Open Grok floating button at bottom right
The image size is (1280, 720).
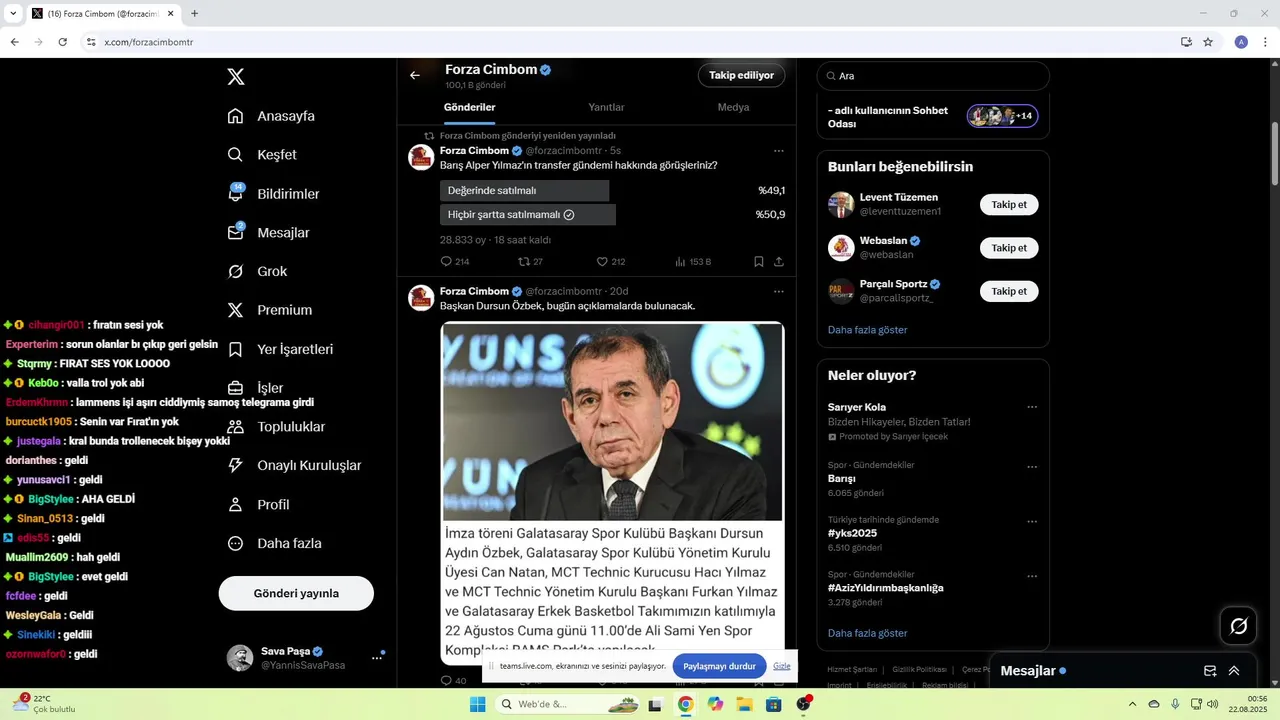pos(1238,626)
